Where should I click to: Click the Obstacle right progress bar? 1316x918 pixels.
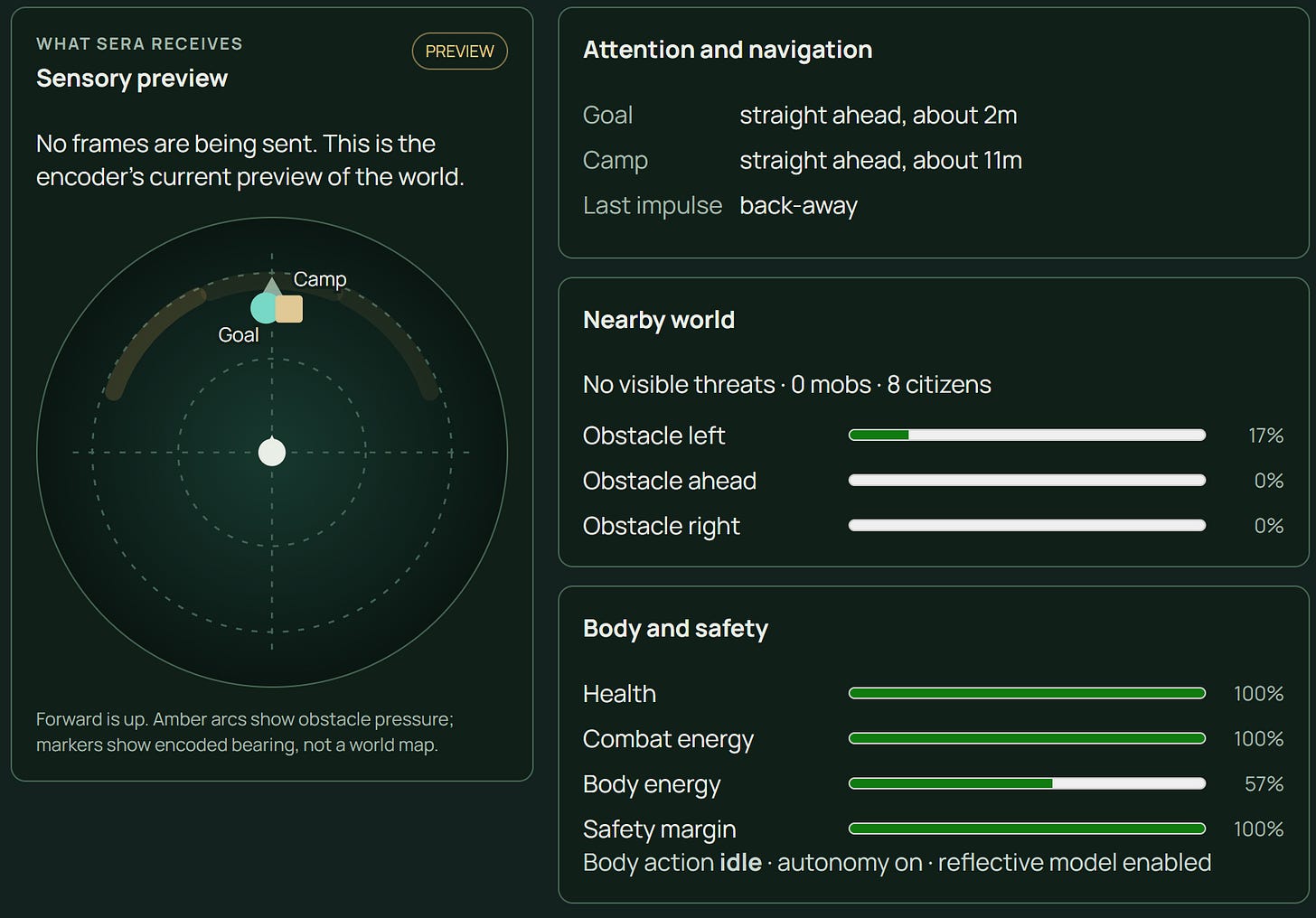click(x=1027, y=526)
